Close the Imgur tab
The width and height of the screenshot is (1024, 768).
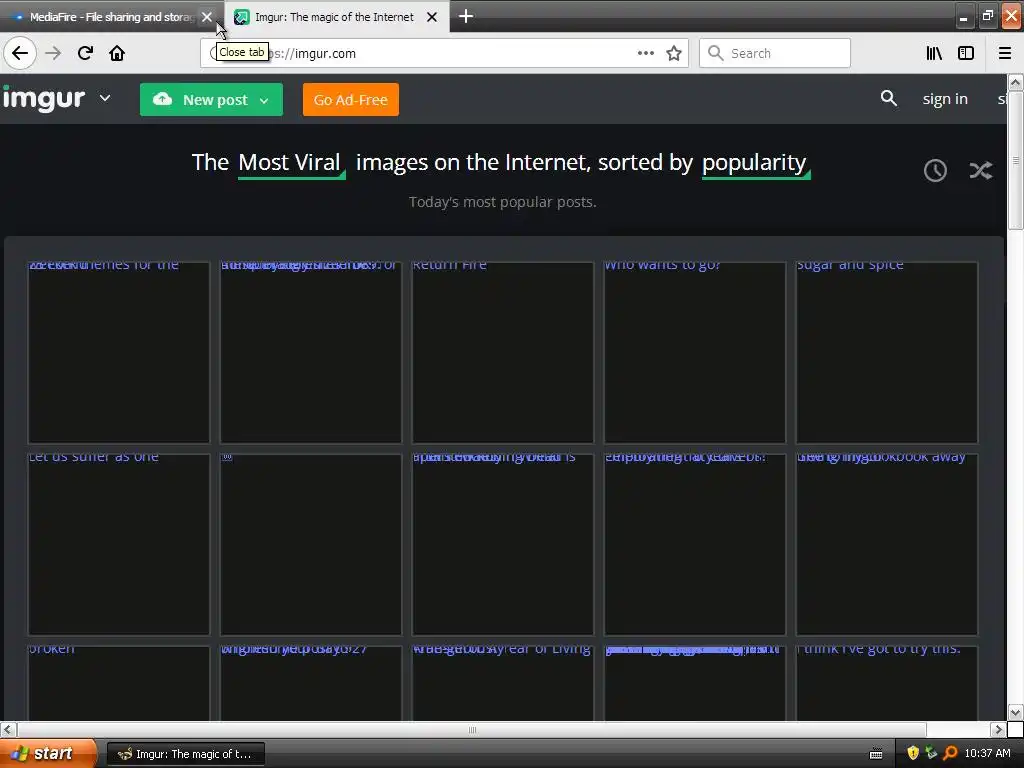[x=432, y=17]
